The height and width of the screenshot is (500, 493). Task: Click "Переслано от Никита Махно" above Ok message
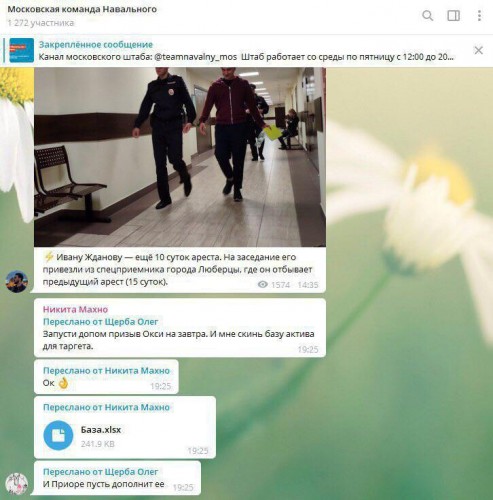coord(106,371)
